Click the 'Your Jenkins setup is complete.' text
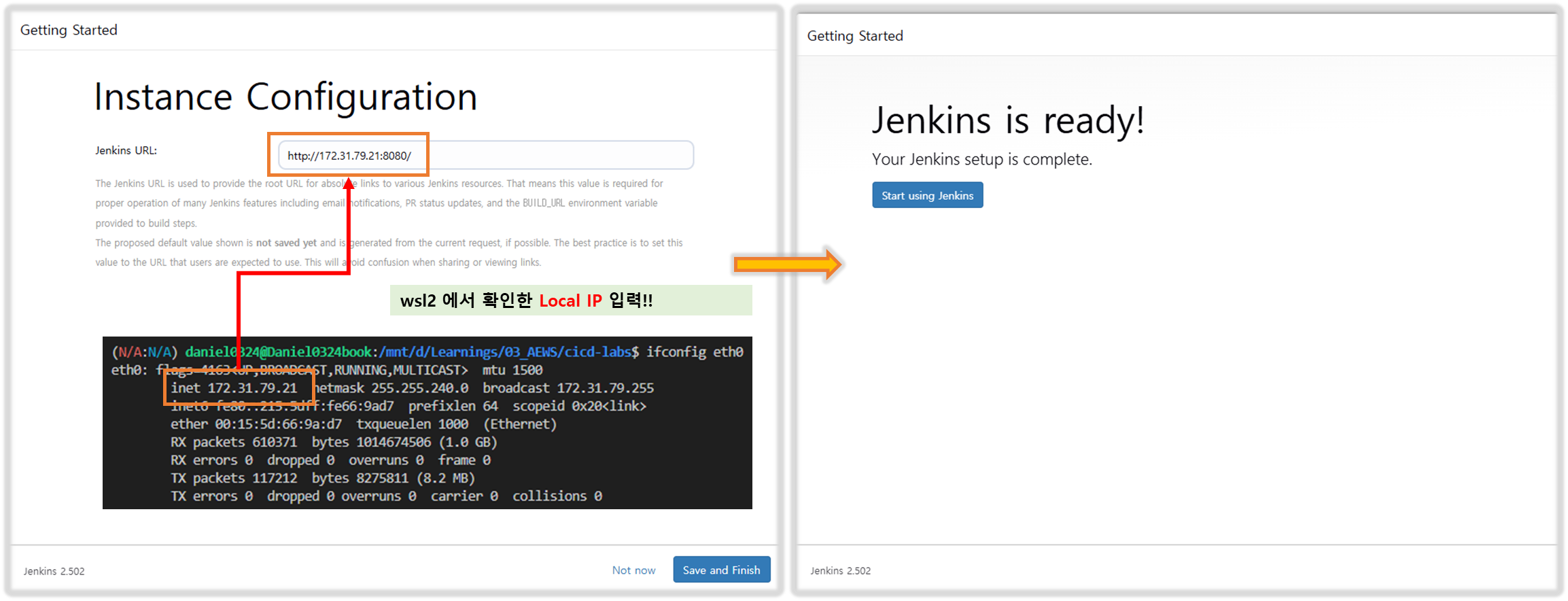Image resolution: width=1568 pixels, height=601 pixels. coord(982,159)
